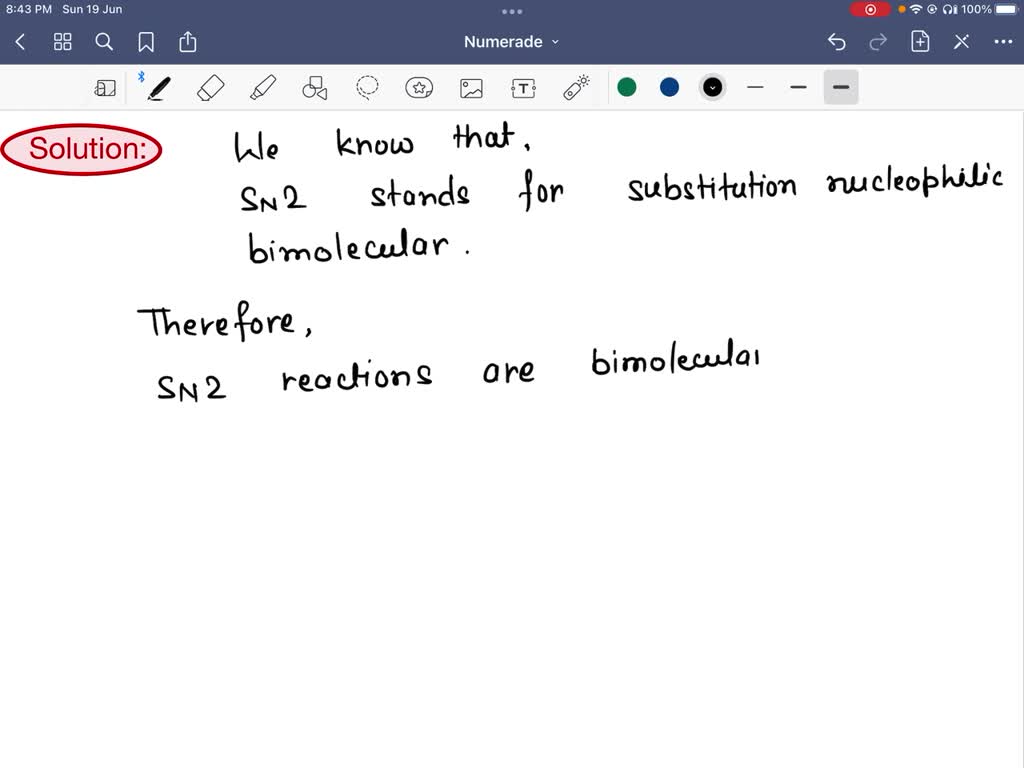Pick the Highlighter tool
Viewport: 1024px width, 768px height.
(x=262, y=87)
